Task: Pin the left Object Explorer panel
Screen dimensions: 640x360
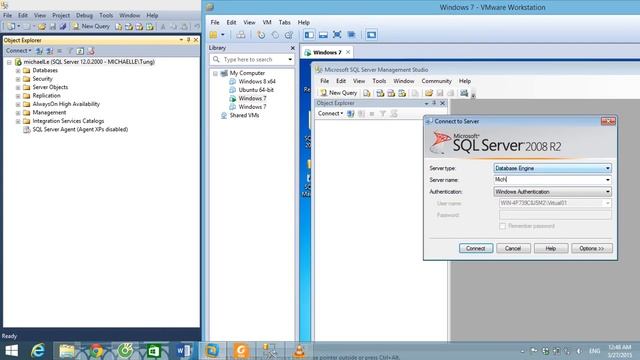Action: click(189, 40)
